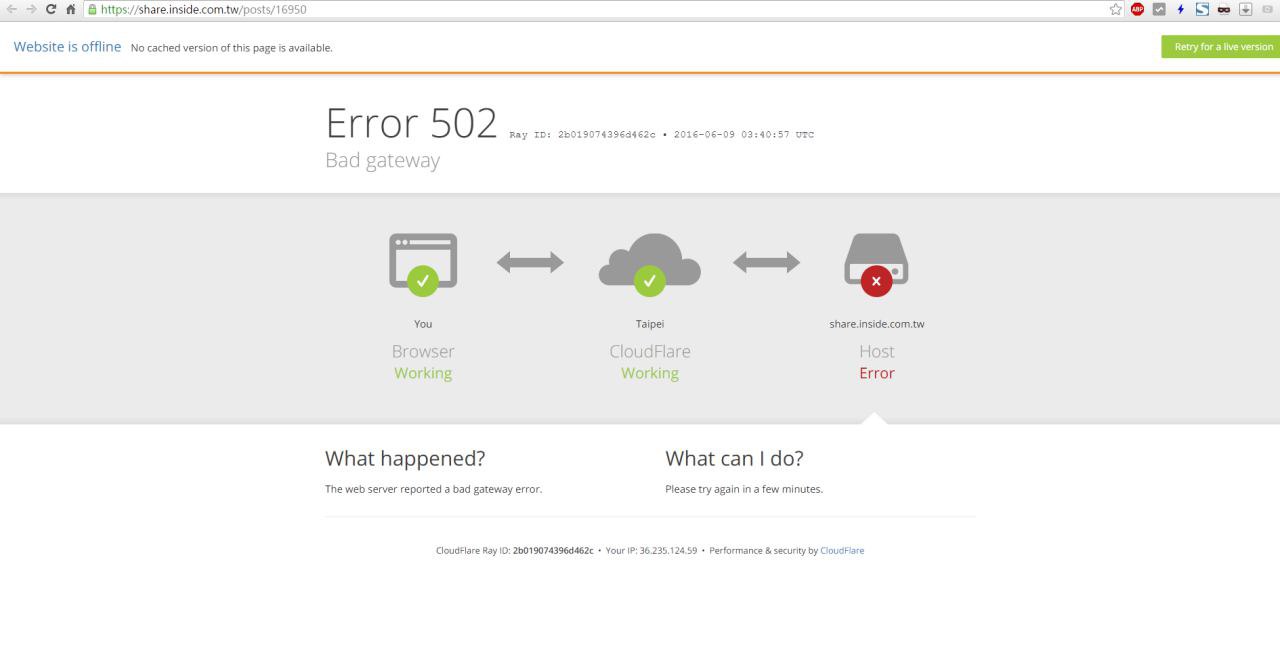1280x668 pixels.
Task: Click the Browser window status icon
Action: [x=423, y=265]
